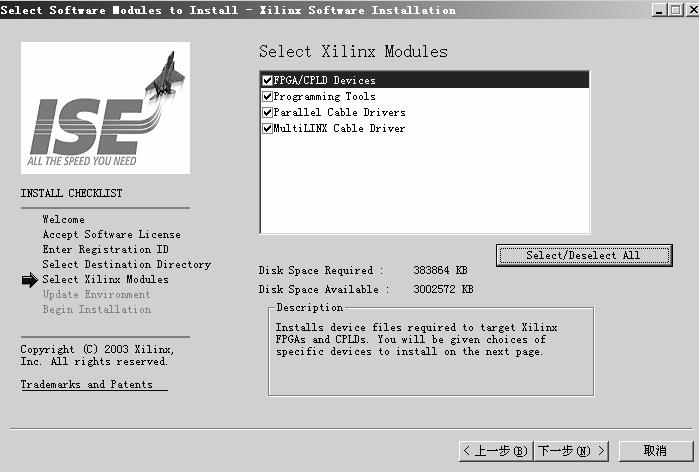Close the Xilinx installer window
The height and width of the screenshot is (472, 699).
click(692, 10)
